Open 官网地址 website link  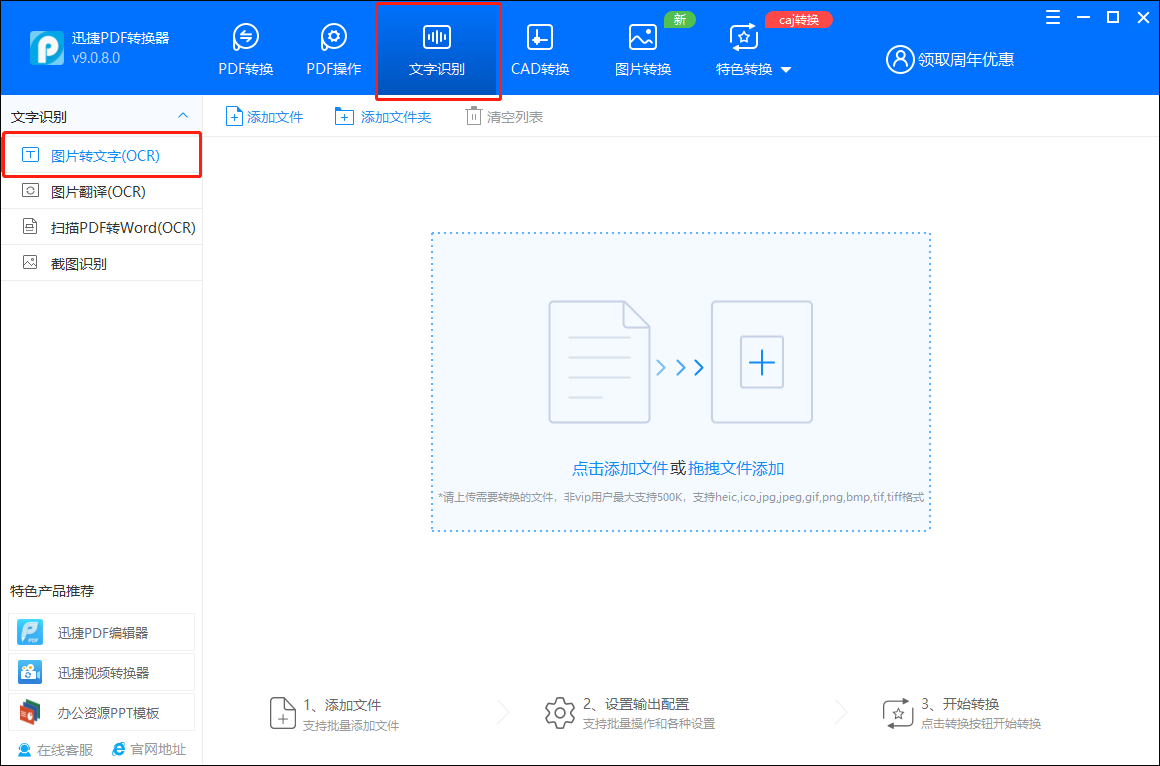[149, 750]
